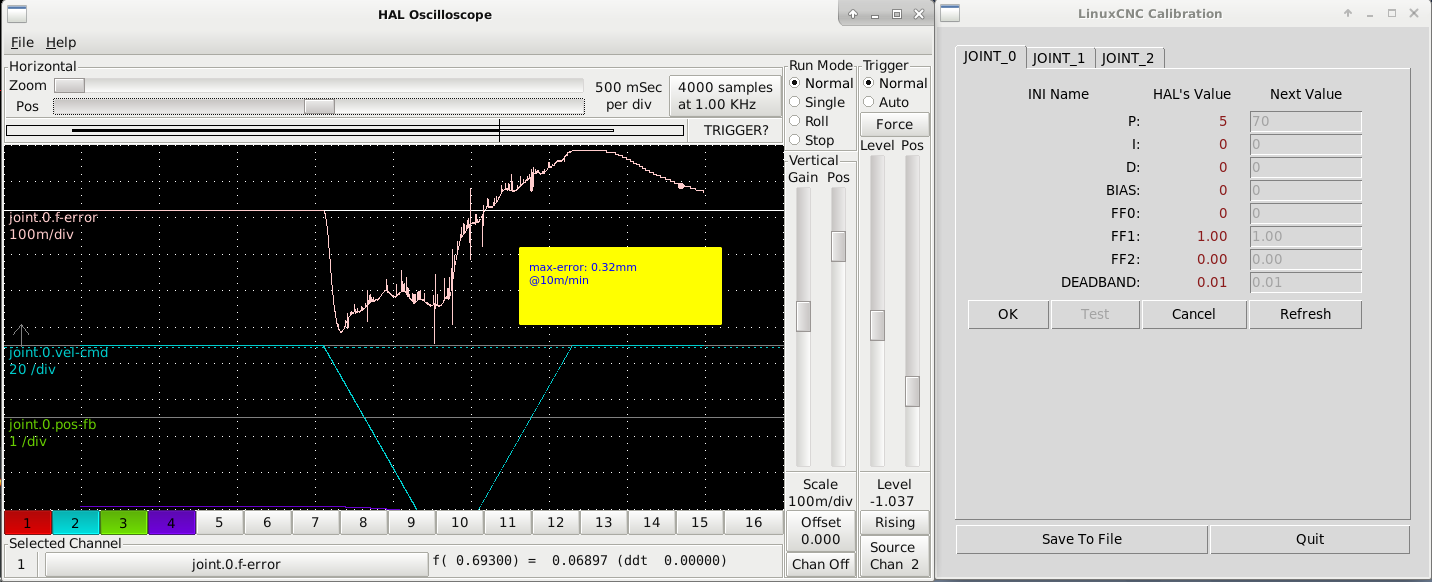
Task: Select channel 7
Action: pos(316,522)
